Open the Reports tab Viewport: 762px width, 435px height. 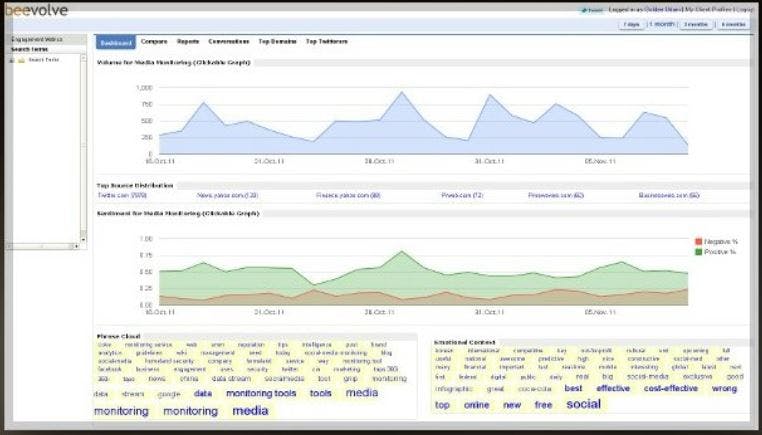pos(188,42)
